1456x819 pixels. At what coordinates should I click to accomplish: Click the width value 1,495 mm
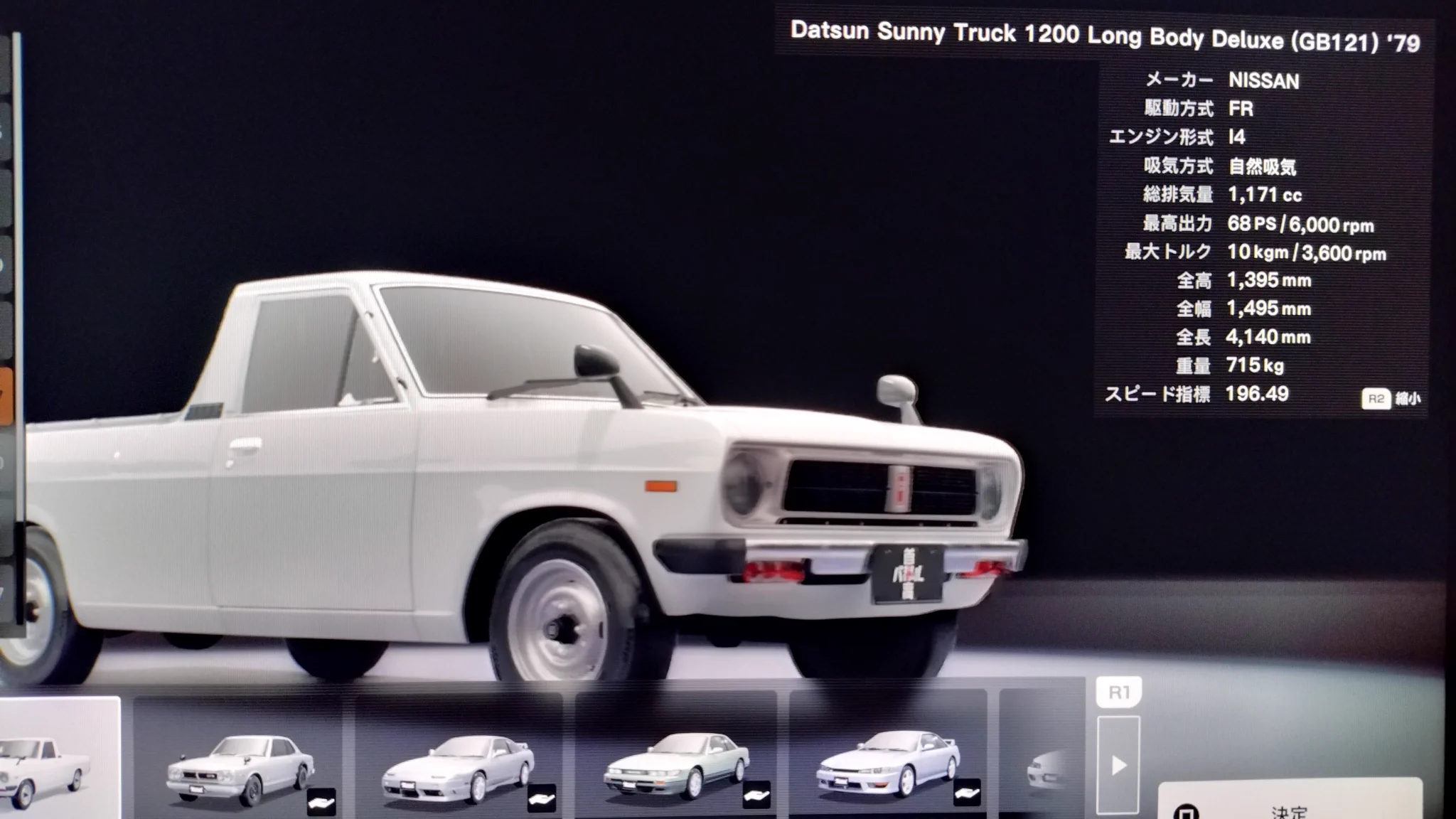(x=1268, y=309)
